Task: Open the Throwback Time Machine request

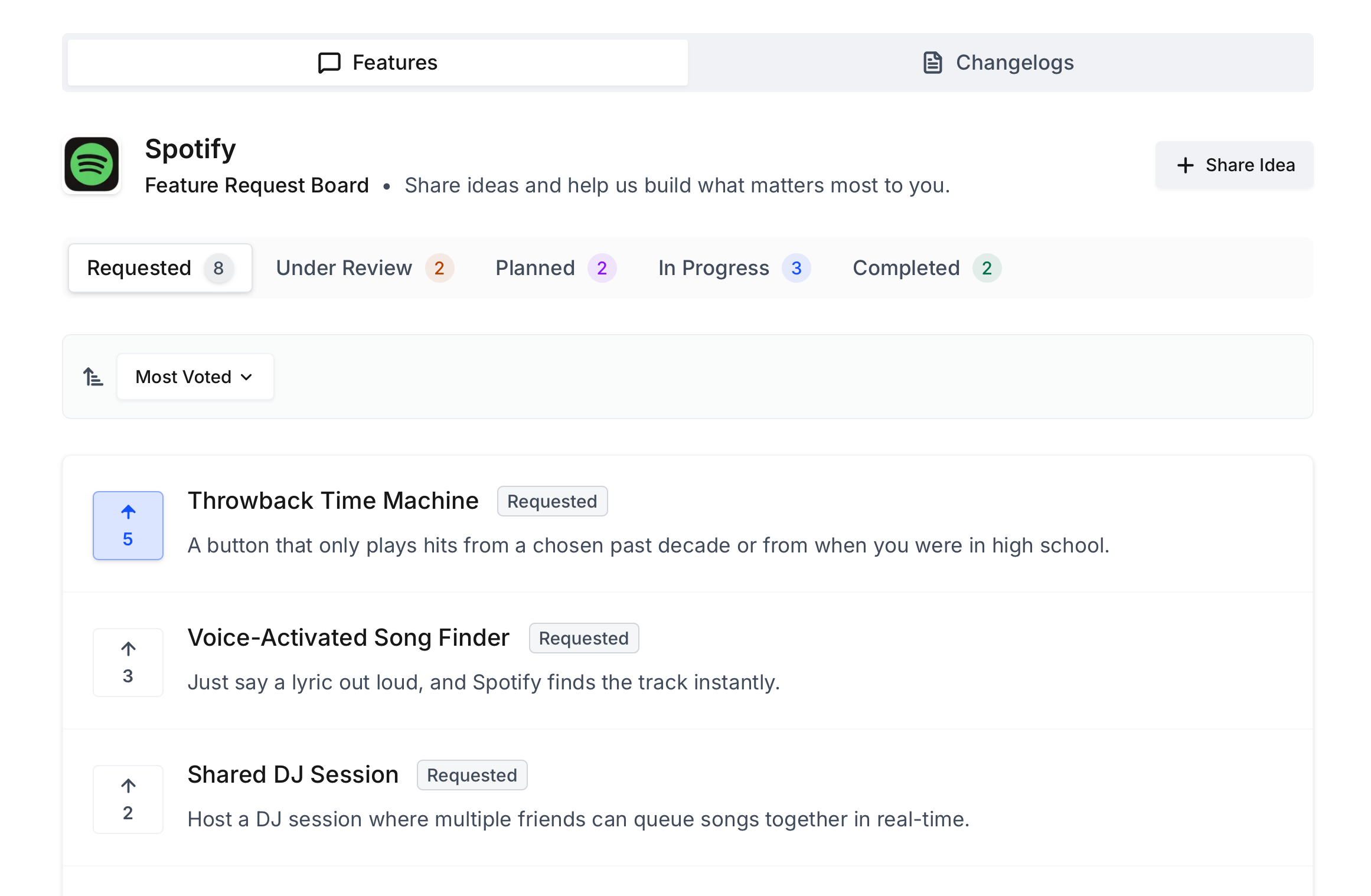Action: point(333,500)
